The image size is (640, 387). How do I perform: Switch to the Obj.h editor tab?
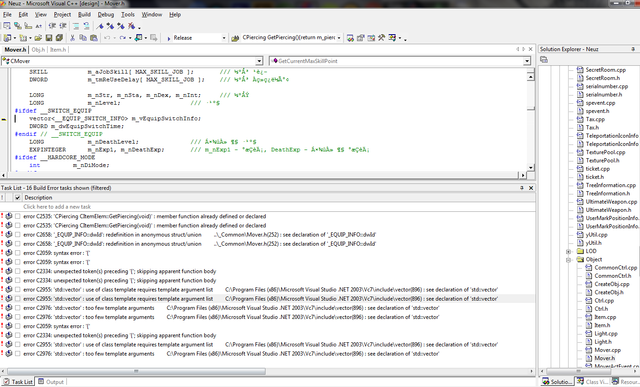(38, 50)
